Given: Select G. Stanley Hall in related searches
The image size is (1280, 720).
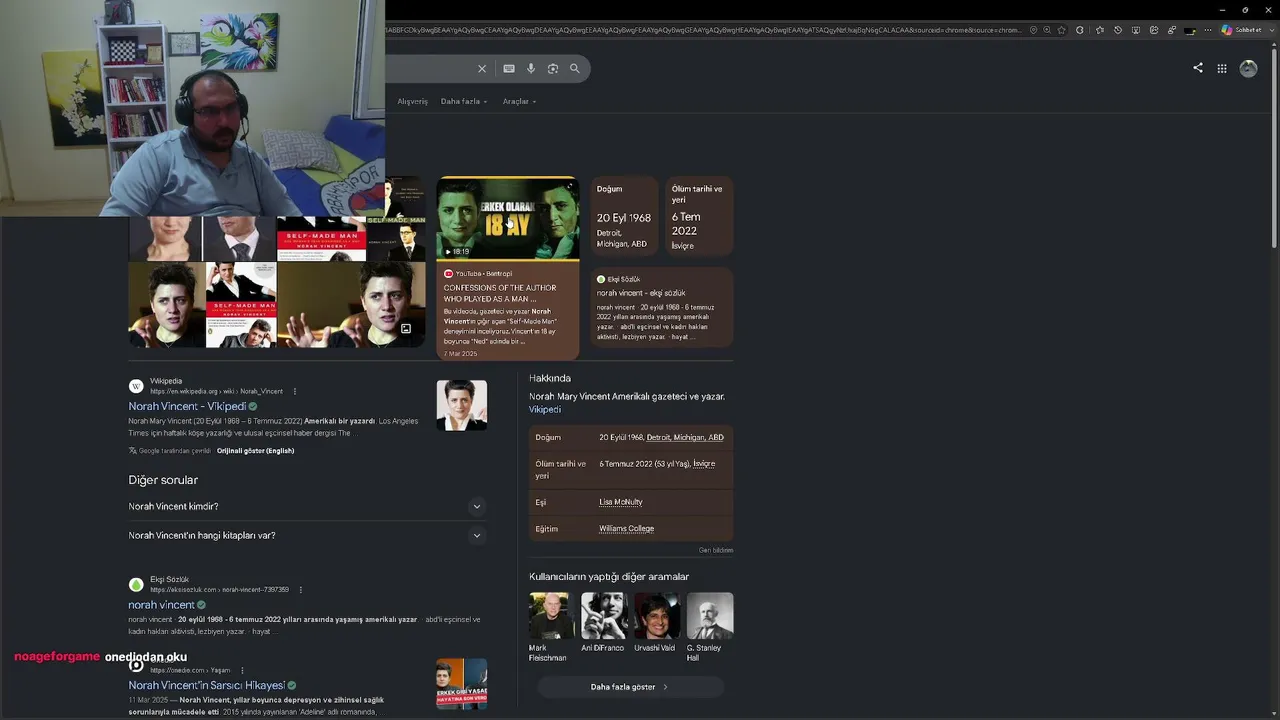Looking at the screenshot, I should point(710,627).
